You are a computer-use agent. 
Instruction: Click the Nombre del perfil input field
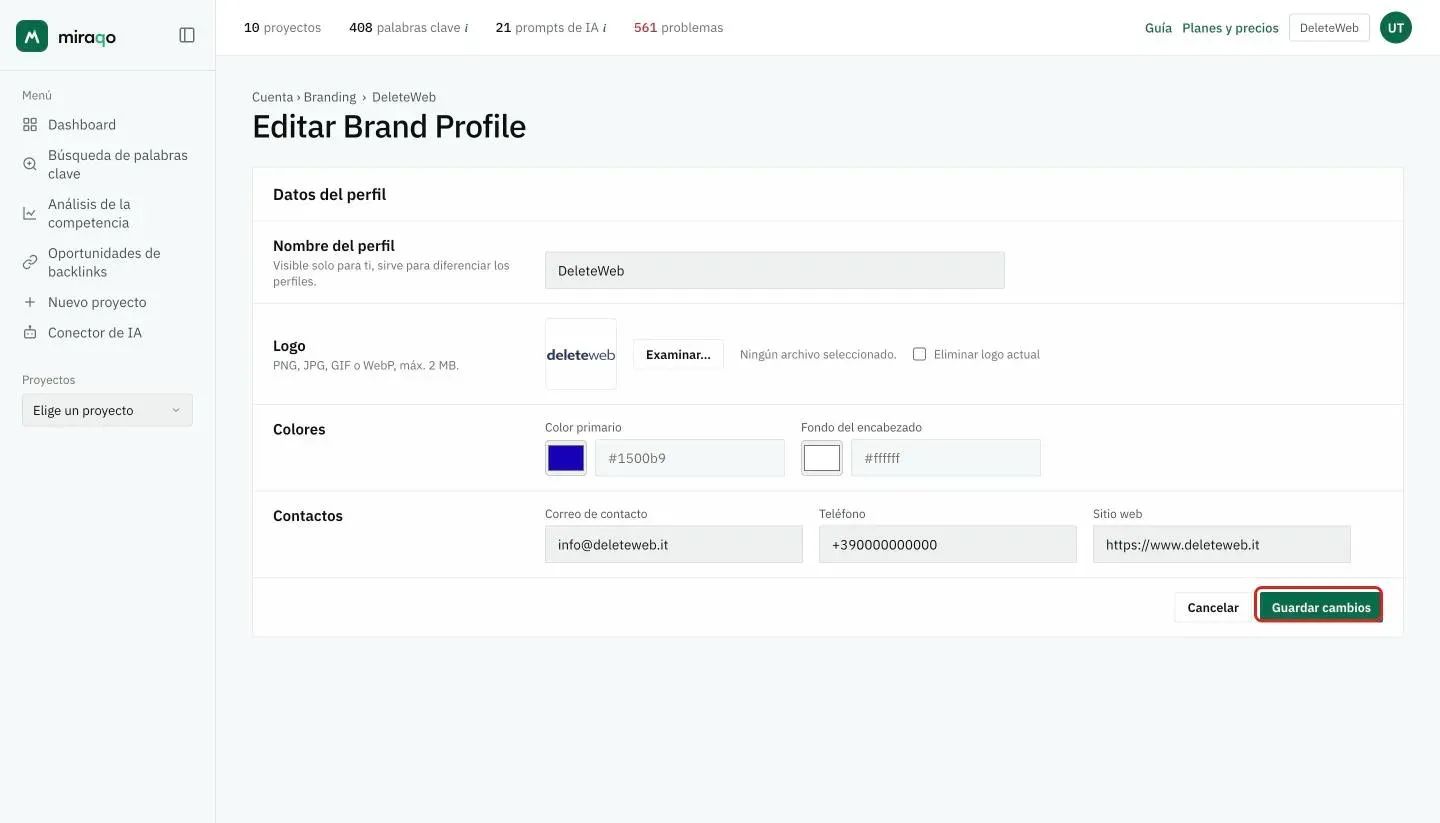point(775,270)
